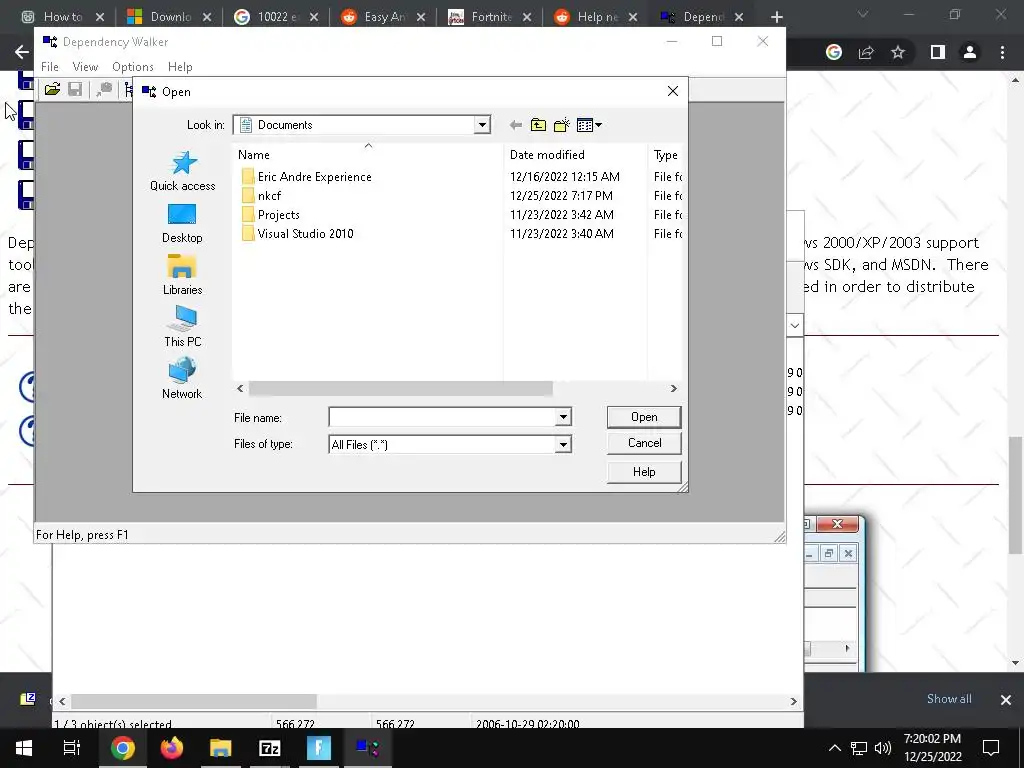Select Quick access in the places bar
The height and width of the screenshot is (768, 1024).
click(182, 171)
